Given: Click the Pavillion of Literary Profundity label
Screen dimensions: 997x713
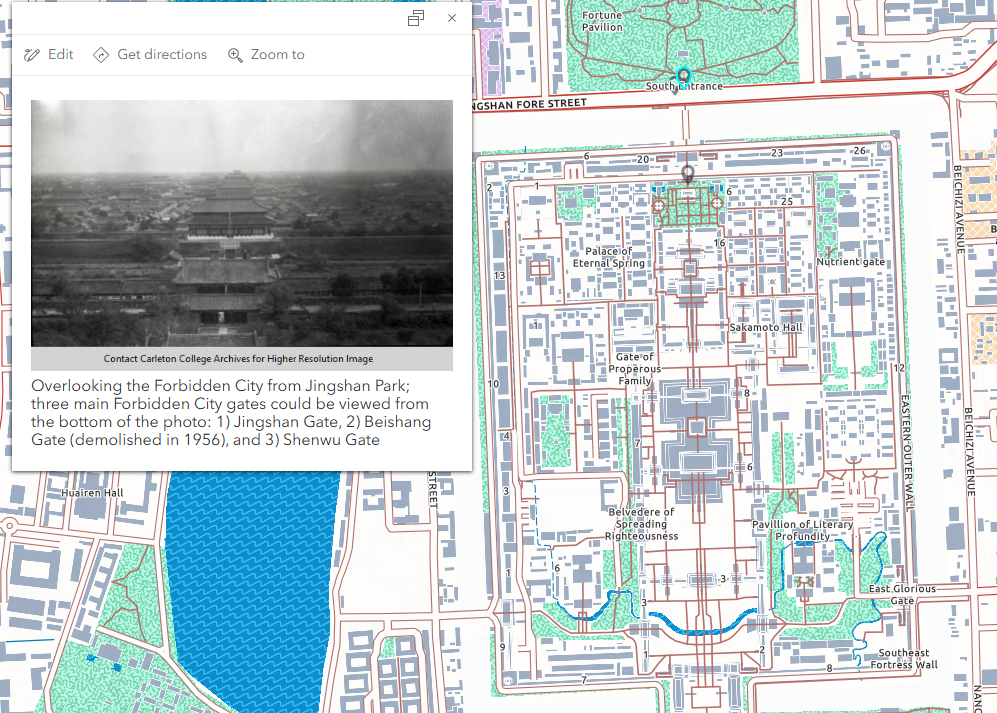Looking at the screenshot, I should click(x=803, y=530).
